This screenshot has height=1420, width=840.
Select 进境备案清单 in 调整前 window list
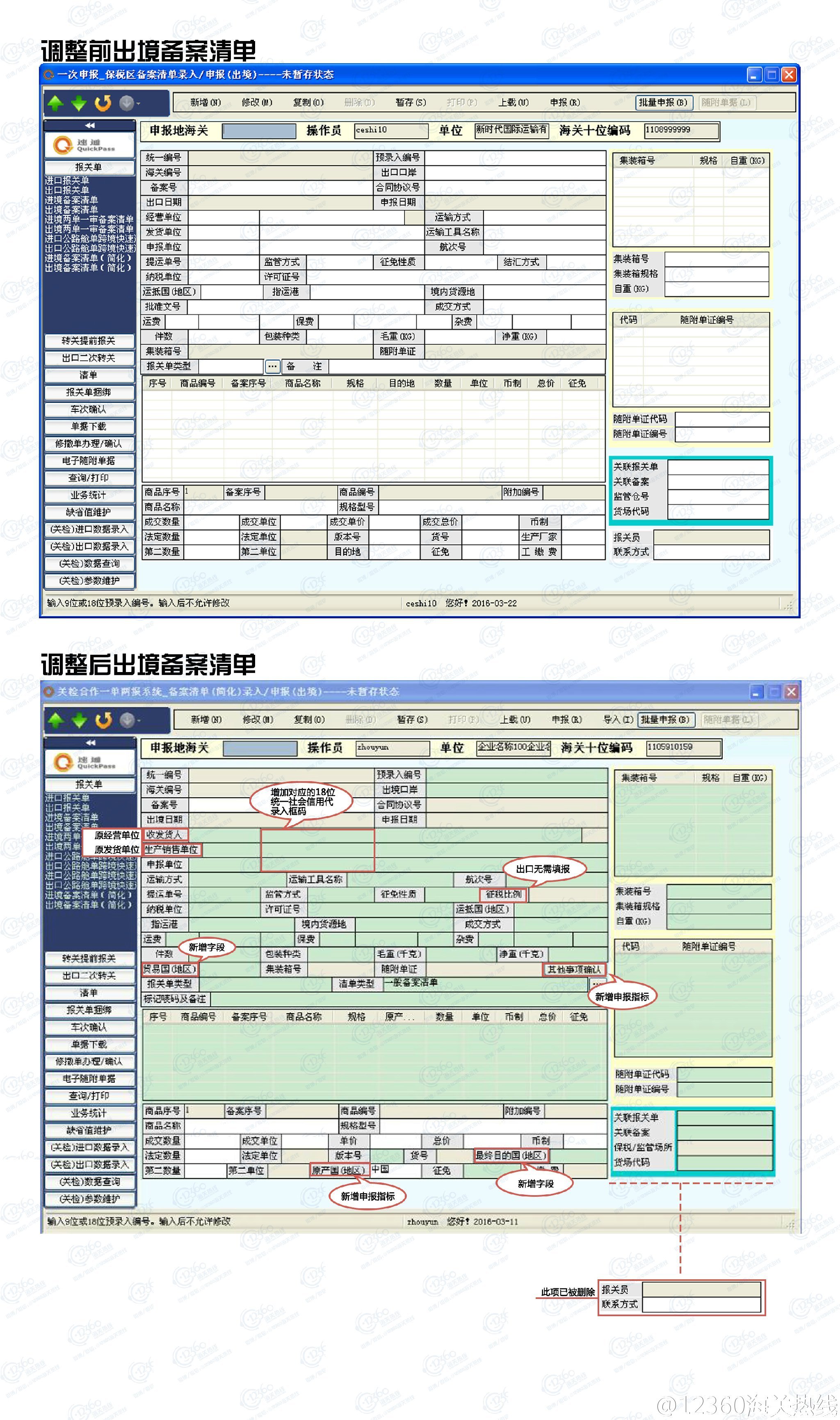click(x=72, y=200)
